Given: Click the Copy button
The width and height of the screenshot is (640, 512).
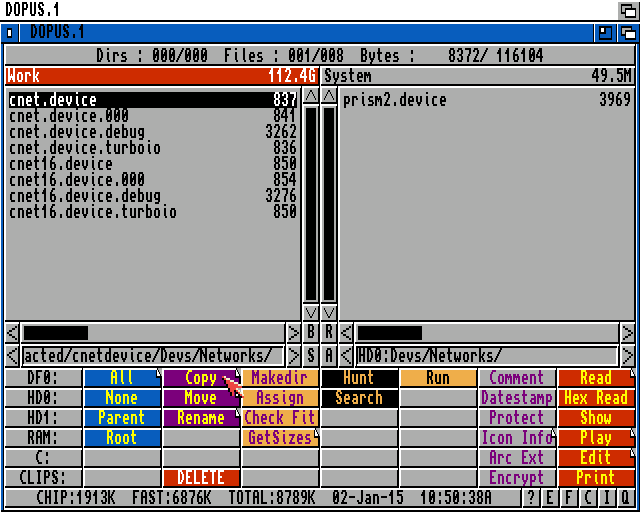Looking at the screenshot, I should click(x=201, y=378).
